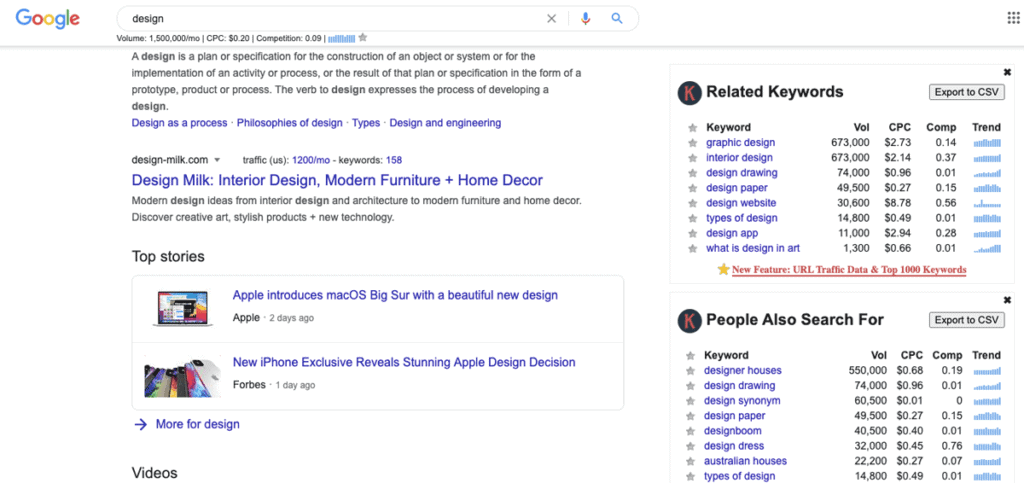Viewport: 1024px width, 483px height.
Task: Star all keywords in Related Keywords header
Action: [693, 128]
